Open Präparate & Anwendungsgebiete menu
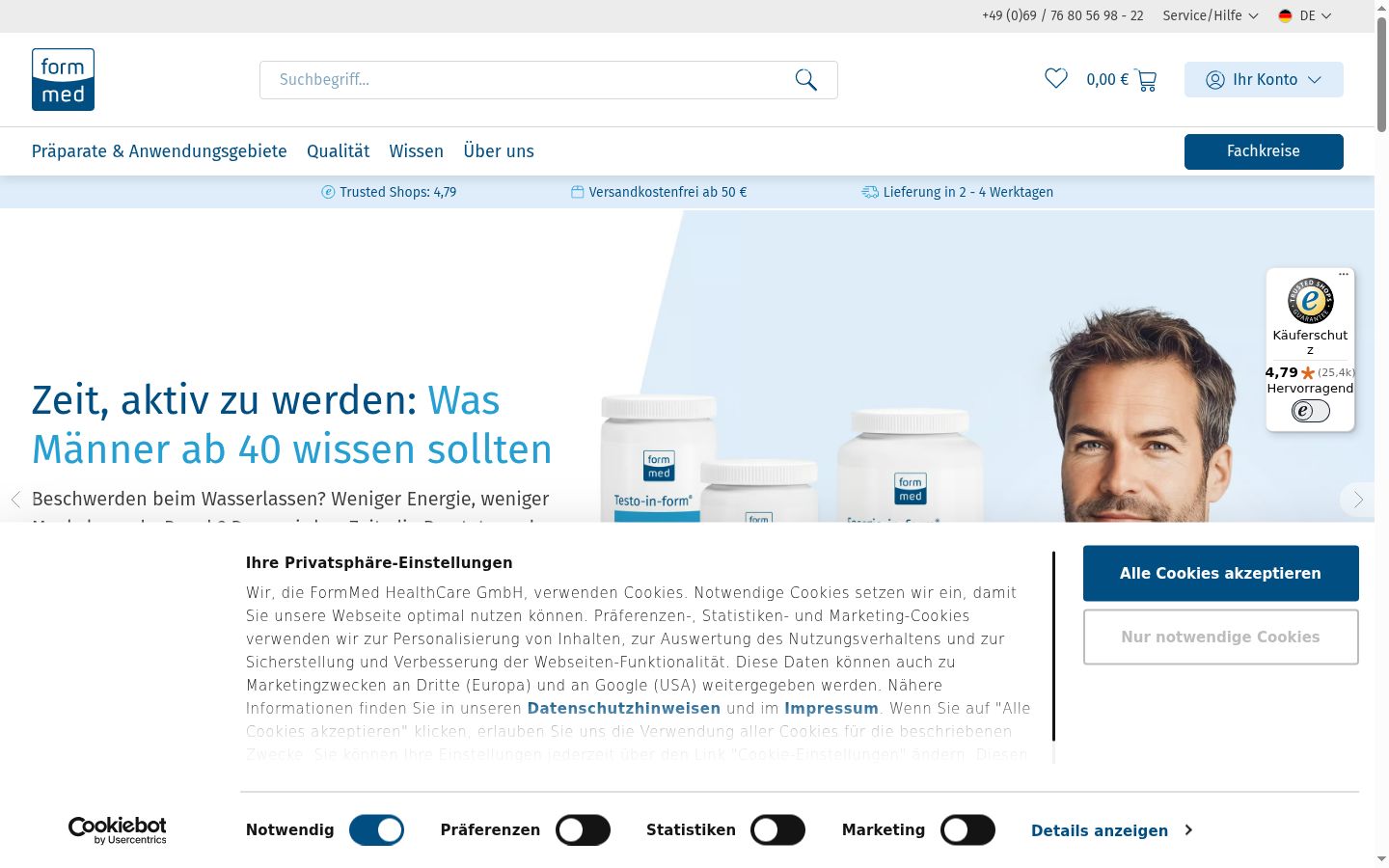Viewport: 1389px width, 868px height. click(x=159, y=151)
